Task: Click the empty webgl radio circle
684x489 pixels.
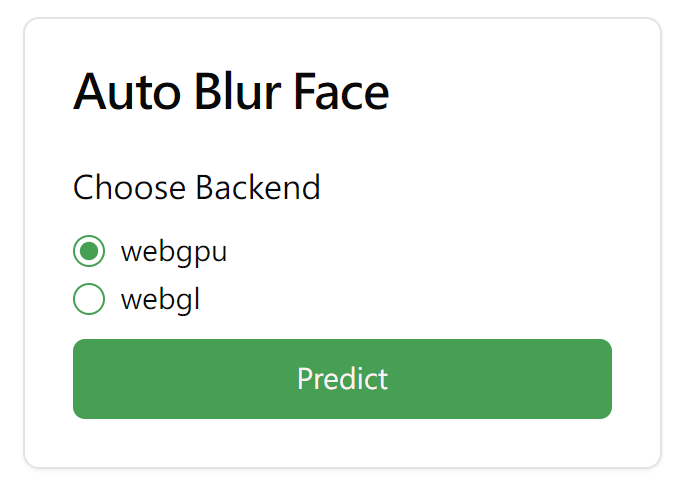Action: [89, 299]
